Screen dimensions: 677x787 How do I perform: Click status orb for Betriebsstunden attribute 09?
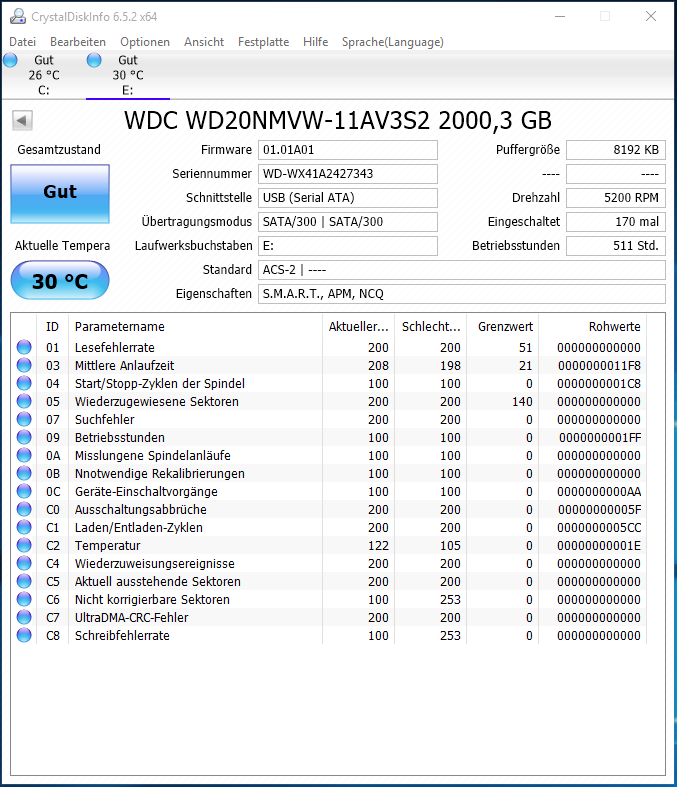[24, 437]
